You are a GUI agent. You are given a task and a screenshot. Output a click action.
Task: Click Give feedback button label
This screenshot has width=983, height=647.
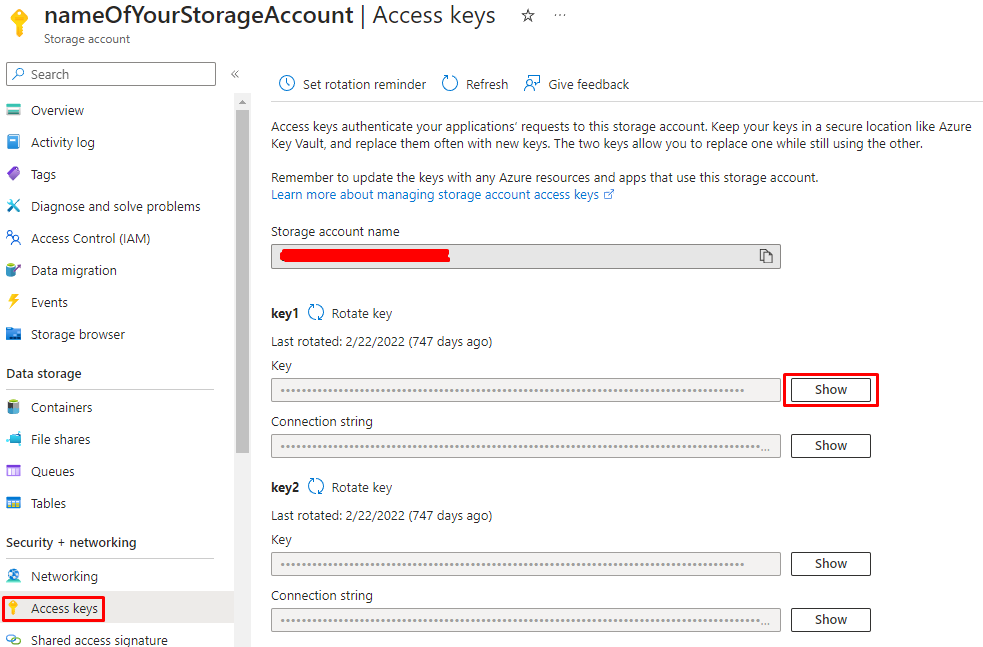589,84
